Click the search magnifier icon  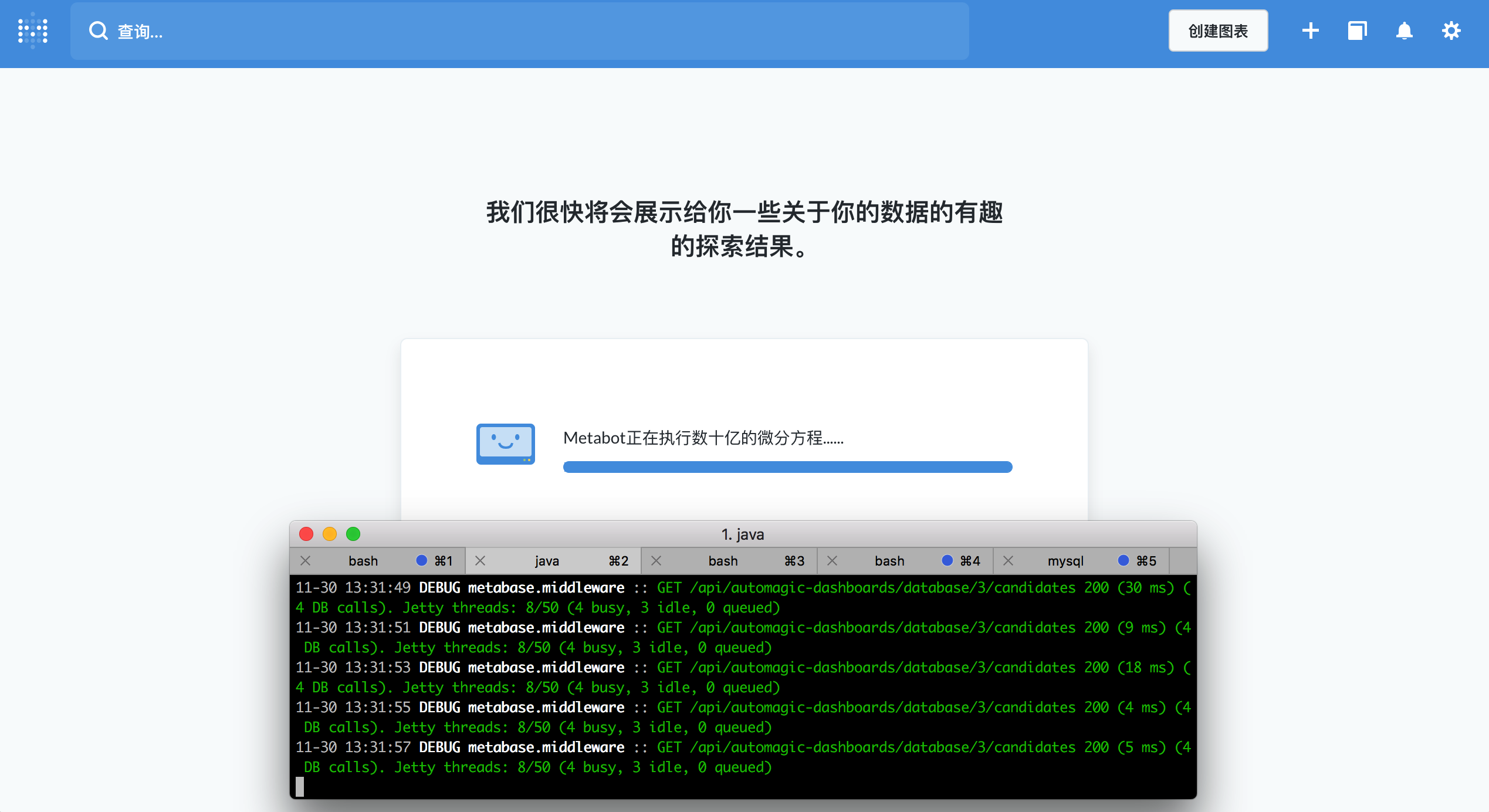(98, 31)
